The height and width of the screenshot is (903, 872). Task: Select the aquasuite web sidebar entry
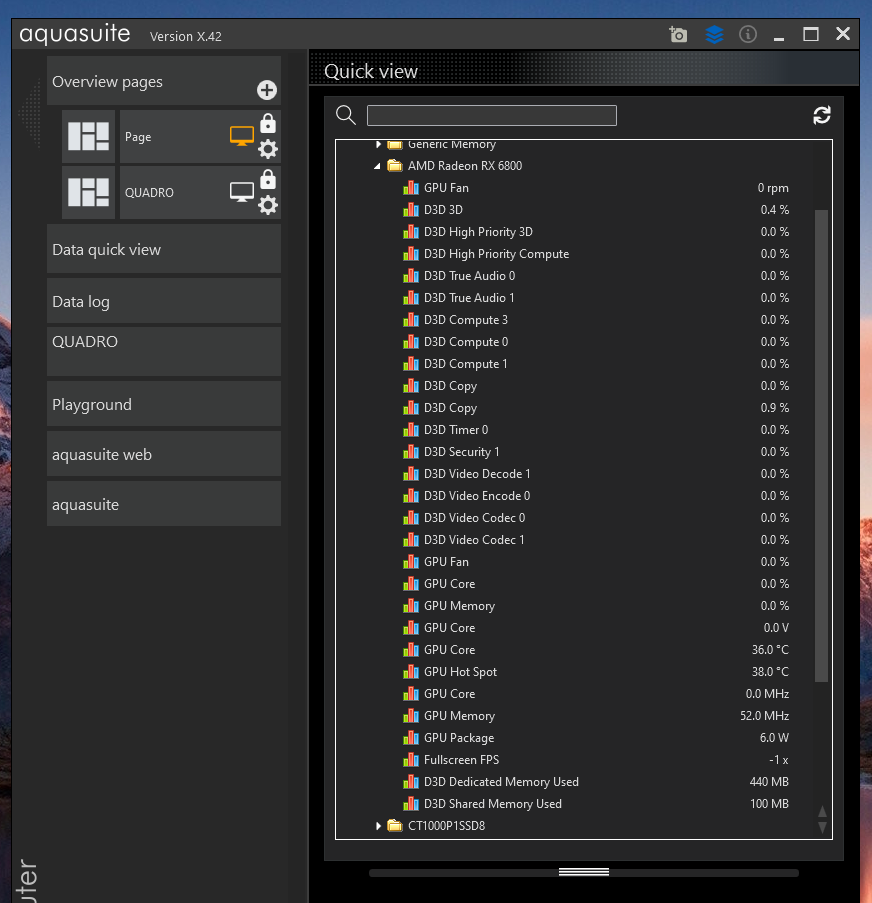pyautogui.click(x=164, y=454)
